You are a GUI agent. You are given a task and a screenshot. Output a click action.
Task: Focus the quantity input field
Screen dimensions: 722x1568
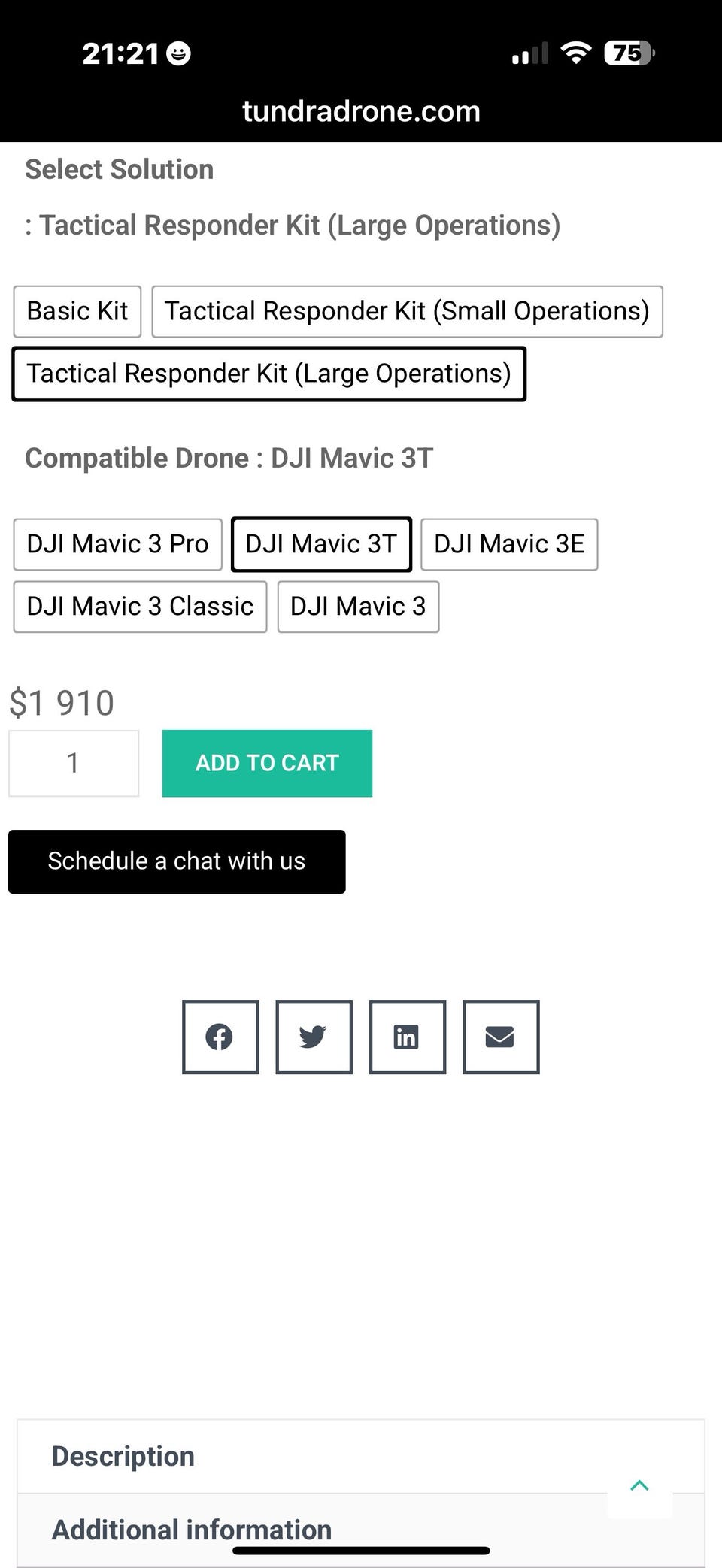74,763
